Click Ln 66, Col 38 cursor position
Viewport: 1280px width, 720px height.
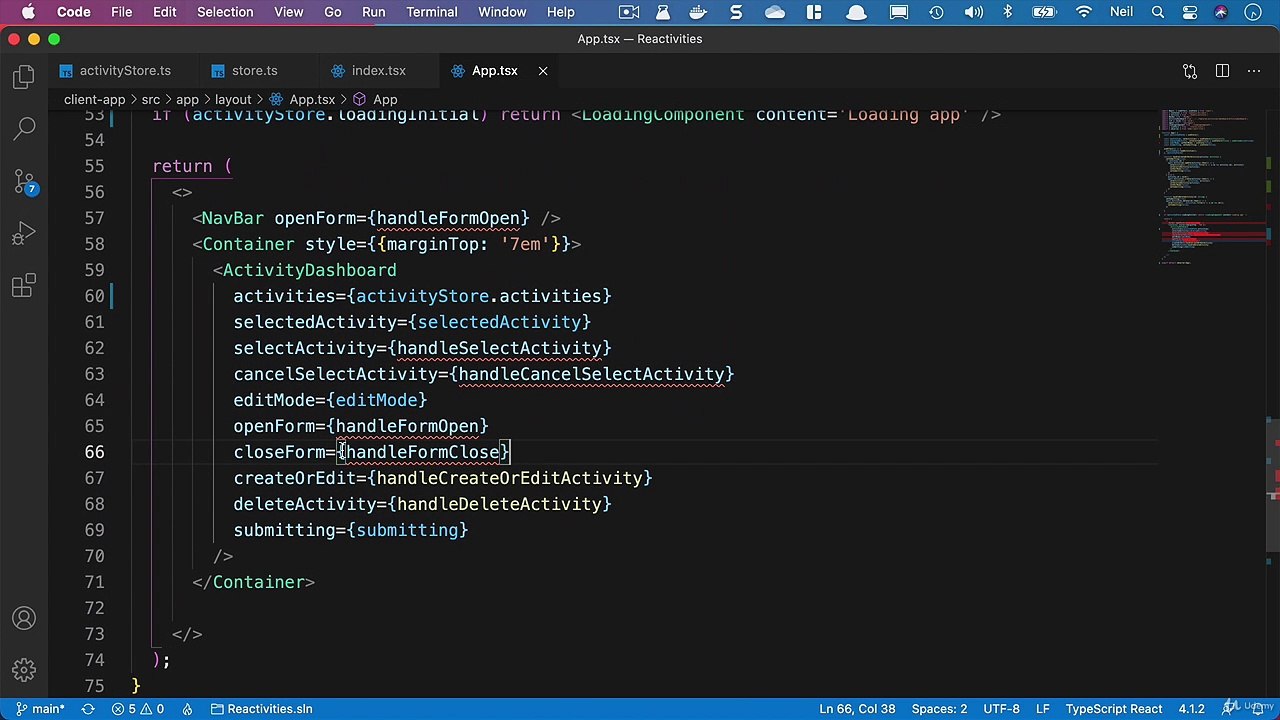point(857,709)
